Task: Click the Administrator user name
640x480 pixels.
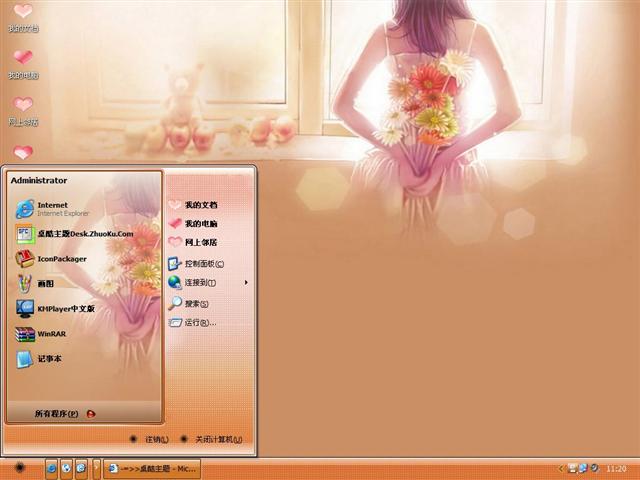Action: point(39,180)
